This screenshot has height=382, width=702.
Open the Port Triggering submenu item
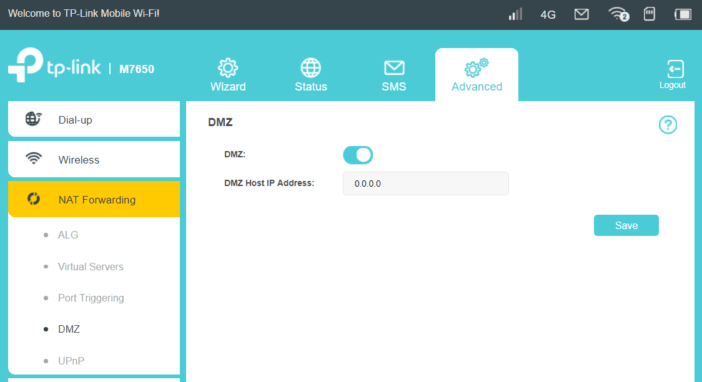[91, 298]
